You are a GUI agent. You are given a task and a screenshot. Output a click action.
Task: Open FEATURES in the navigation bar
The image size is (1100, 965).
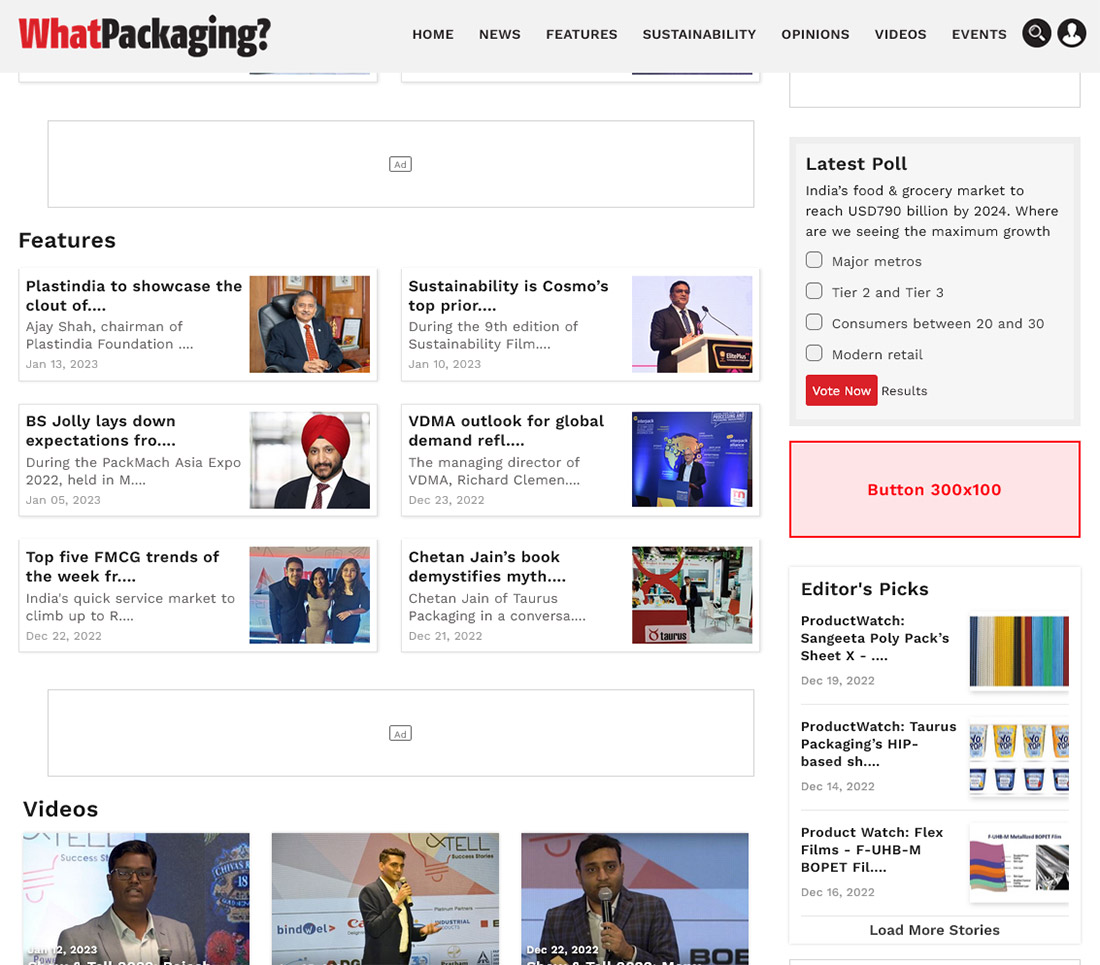[582, 34]
